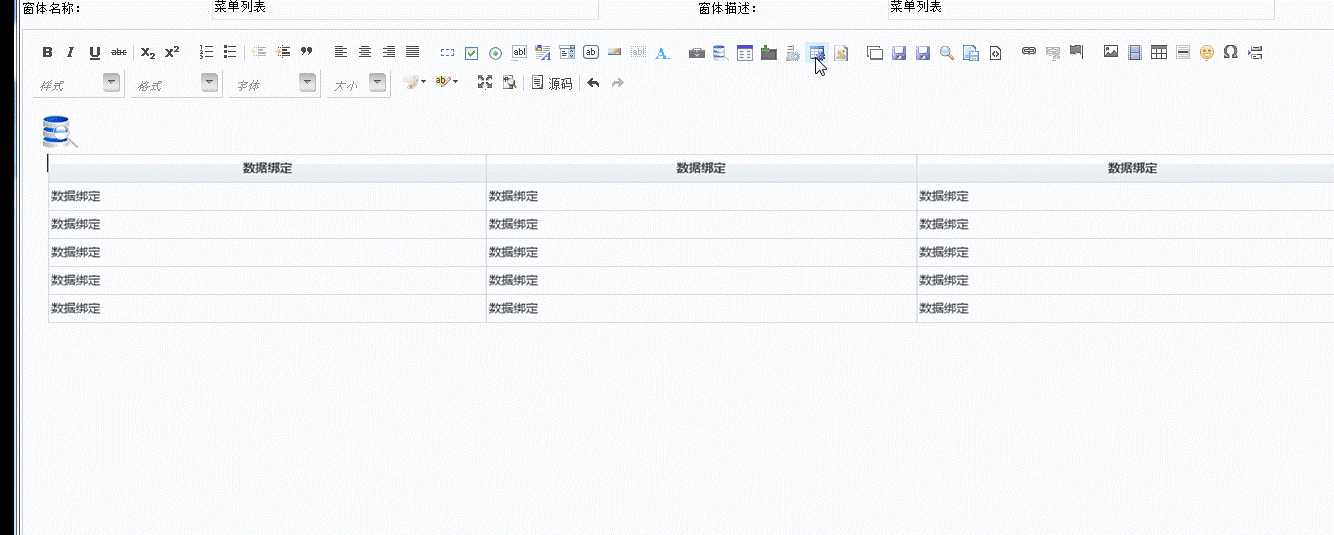Click the green folder toolbar icon

click(x=769, y=52)
